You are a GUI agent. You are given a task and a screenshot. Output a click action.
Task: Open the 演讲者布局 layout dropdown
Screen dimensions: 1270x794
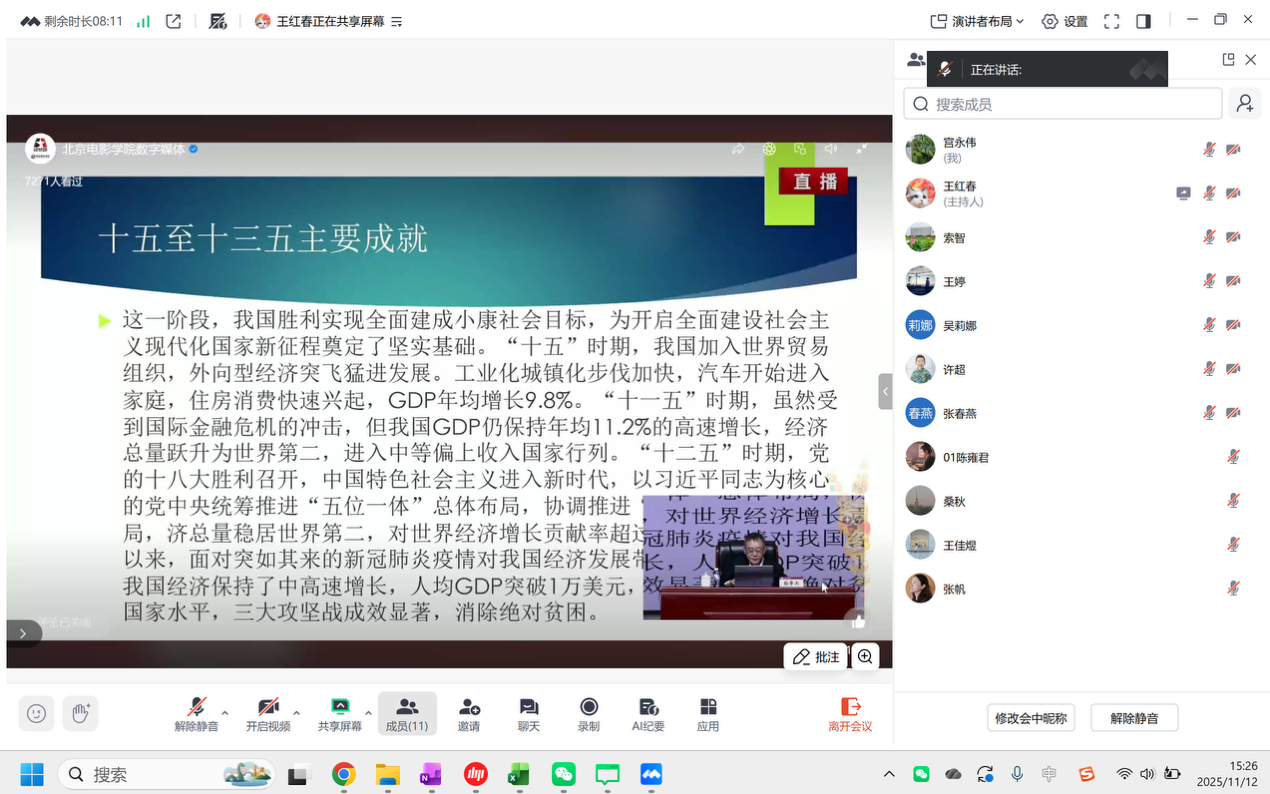[x=977, y=21]
